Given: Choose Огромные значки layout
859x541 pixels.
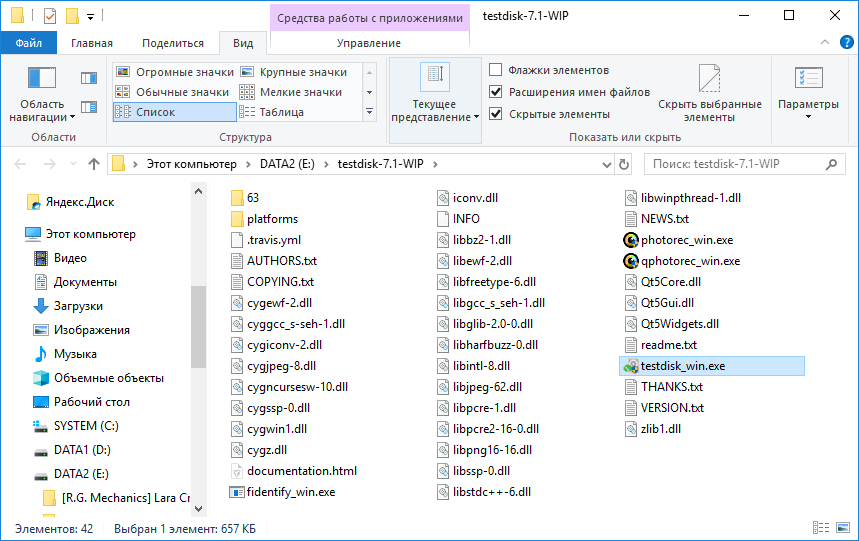Looking at the screenshot, I should click(175, 72).
